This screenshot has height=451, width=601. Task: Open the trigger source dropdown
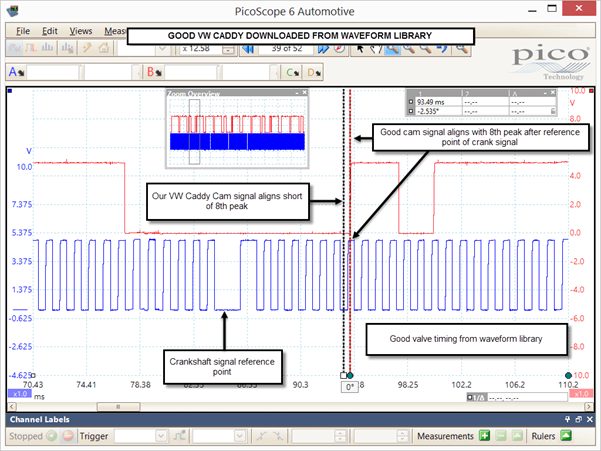pyautogui.click(x=240, y=436)
